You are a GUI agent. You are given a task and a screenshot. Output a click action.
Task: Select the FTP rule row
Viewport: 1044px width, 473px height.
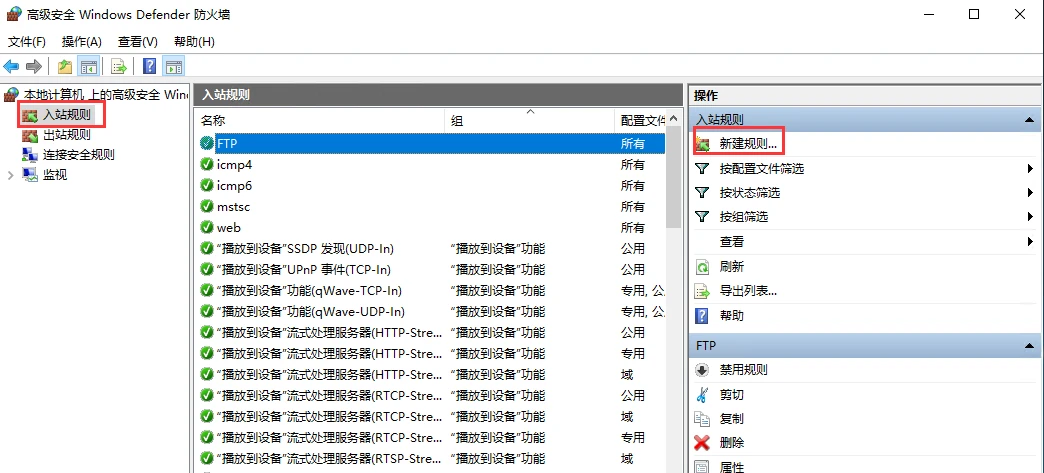(x=431, y=143)
